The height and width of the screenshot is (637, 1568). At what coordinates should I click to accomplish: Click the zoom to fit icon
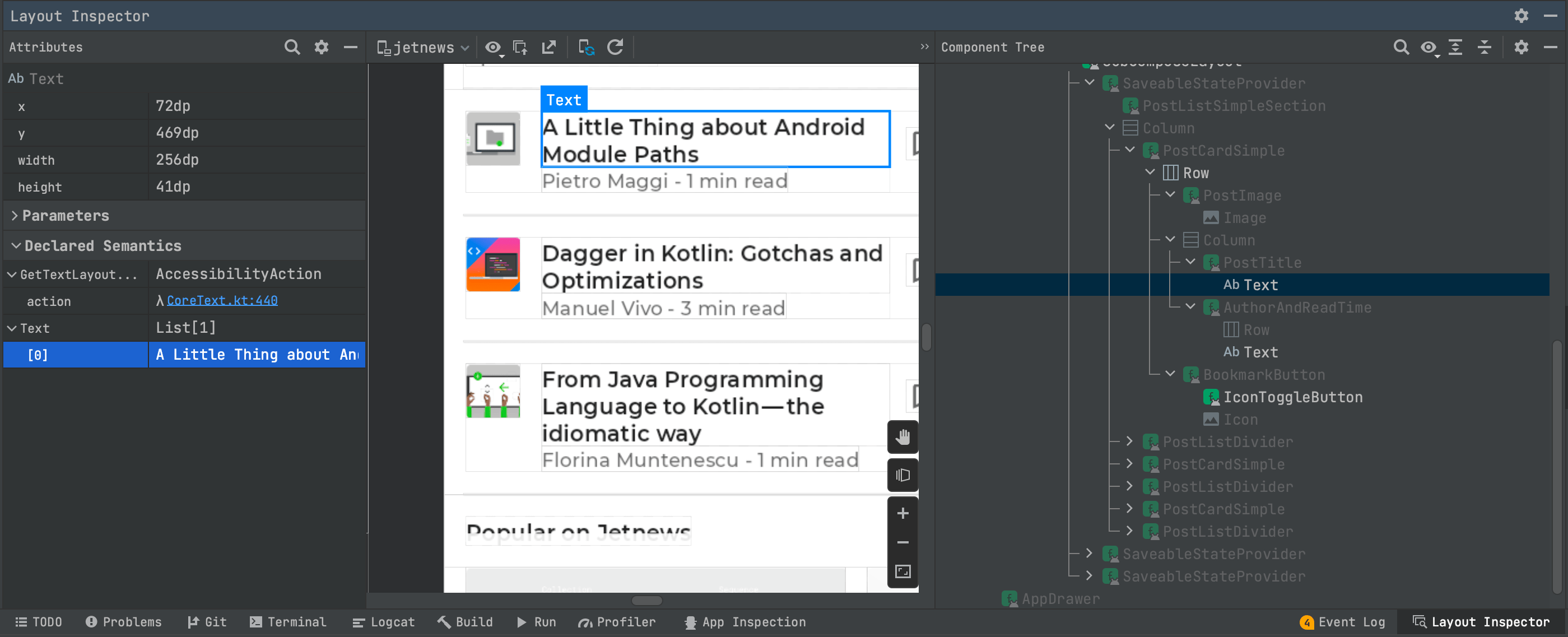(x=902, y=571)
